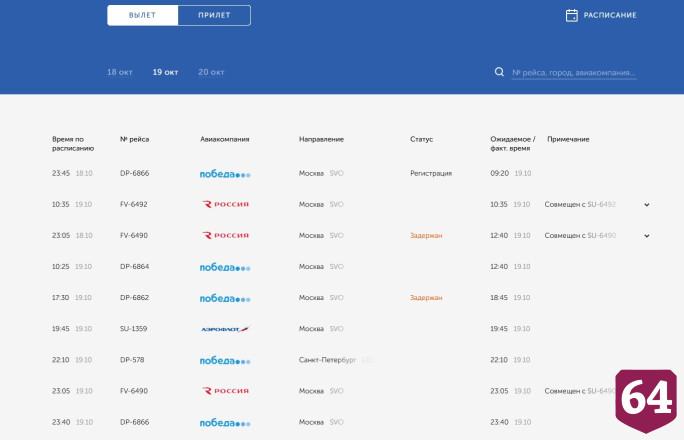The image size is (684, 440).
Task: Click the № рейса column header
Action: tap(134, 139)
